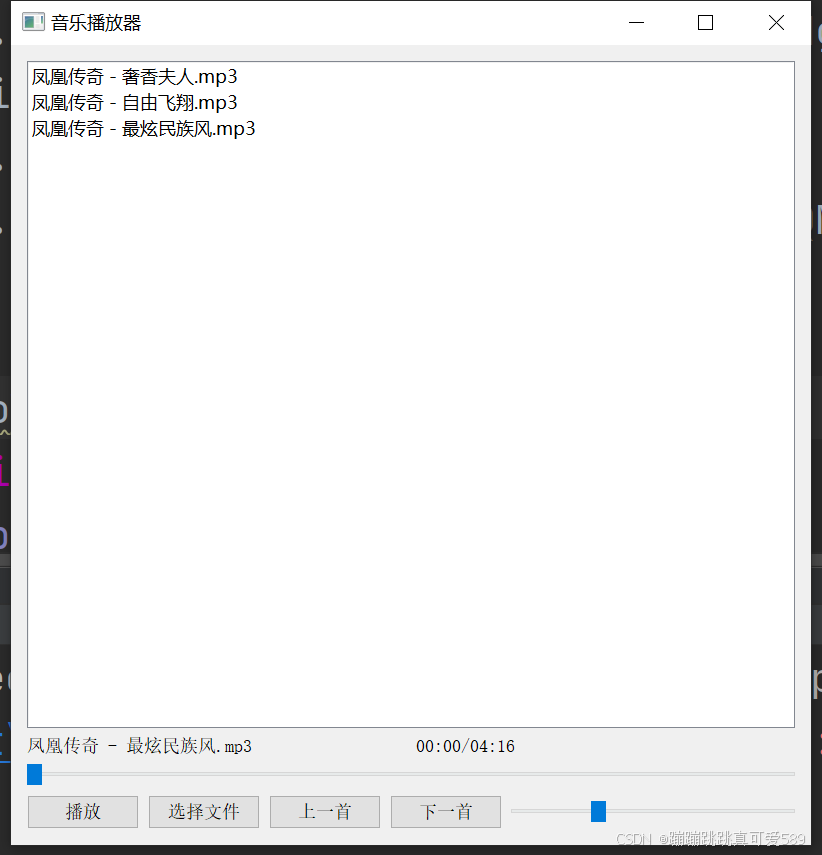
Task: Close the 音乐播放器 window
Action: [x=776, y=22]
